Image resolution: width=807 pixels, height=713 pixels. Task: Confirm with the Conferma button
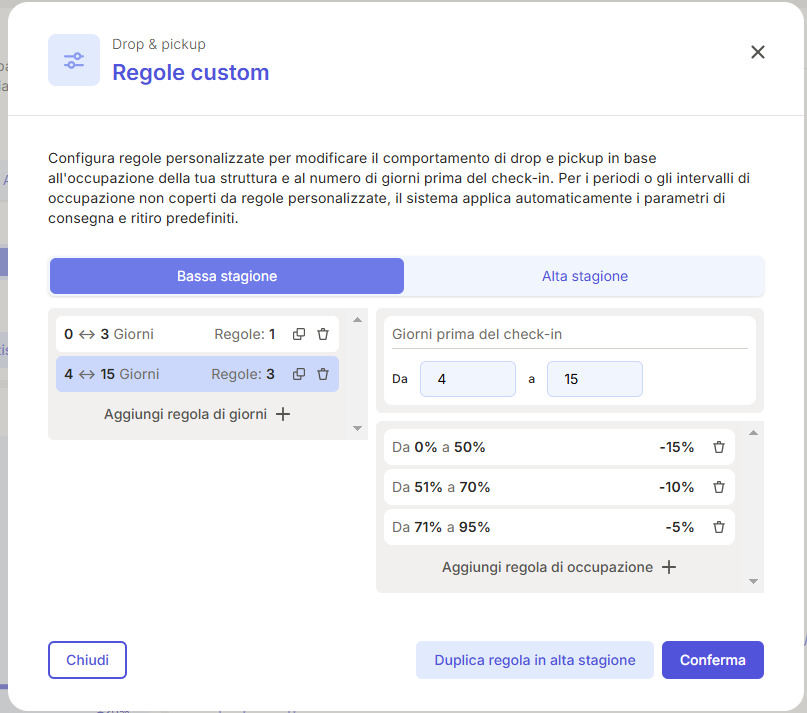click(x=712, y=660)
